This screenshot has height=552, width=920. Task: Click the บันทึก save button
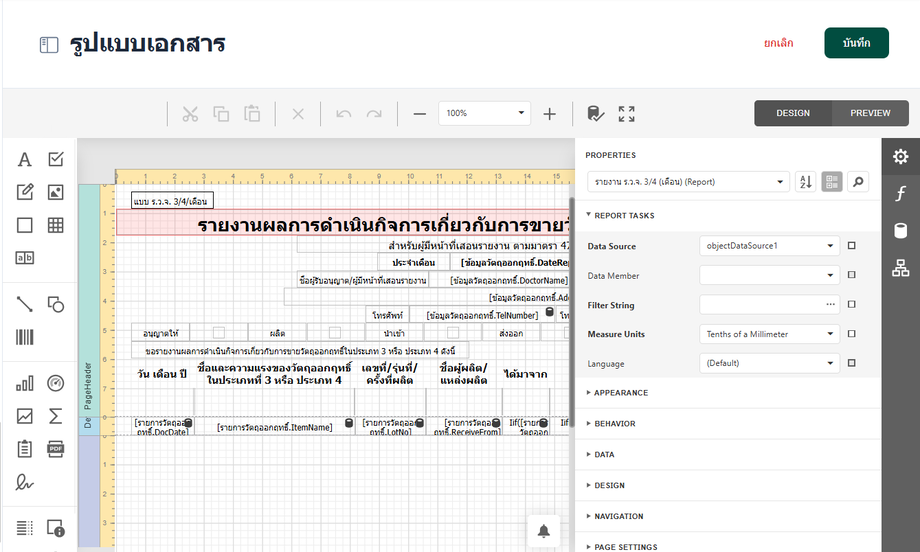(x=857, y=43)
